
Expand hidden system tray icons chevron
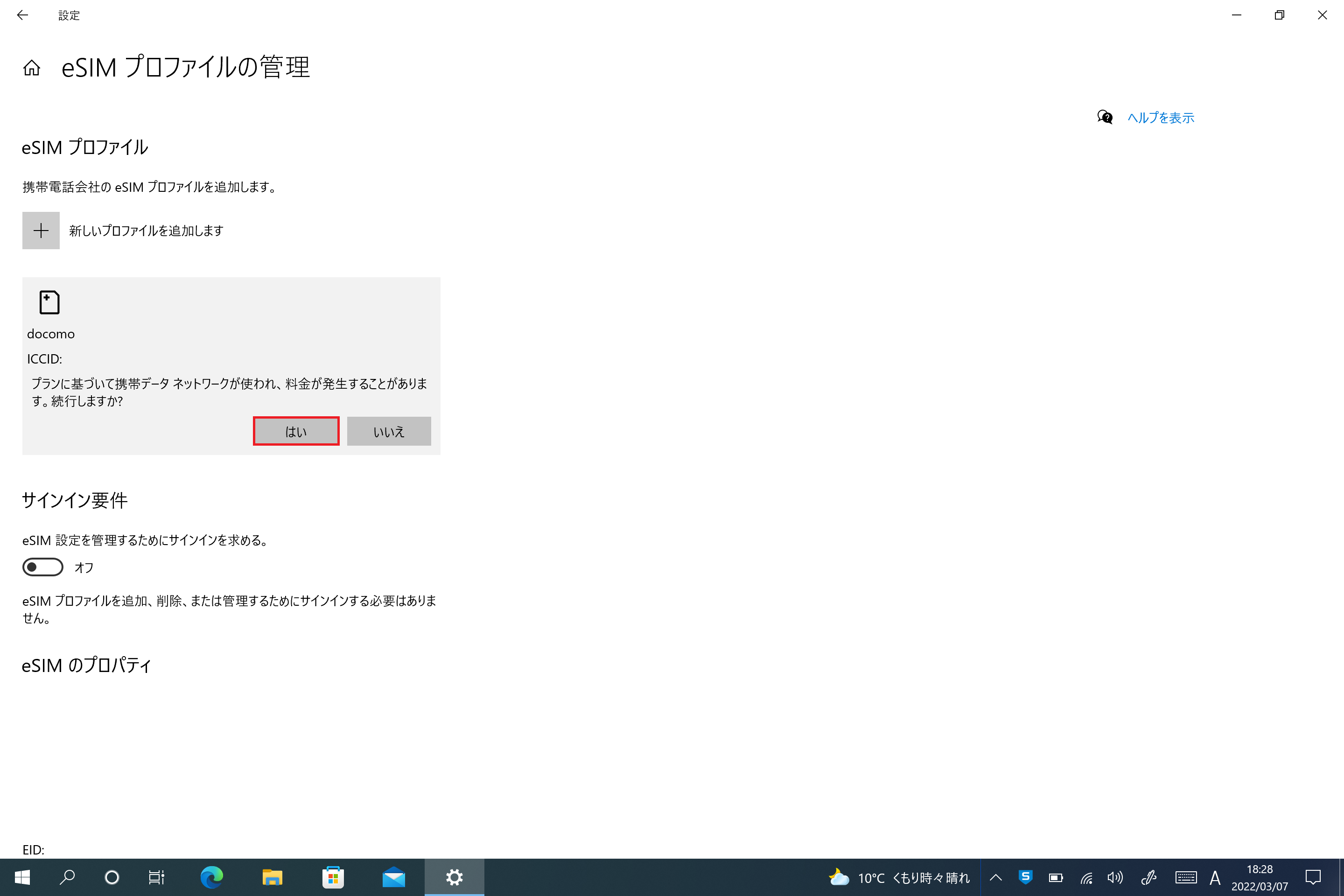pos(996,877)
